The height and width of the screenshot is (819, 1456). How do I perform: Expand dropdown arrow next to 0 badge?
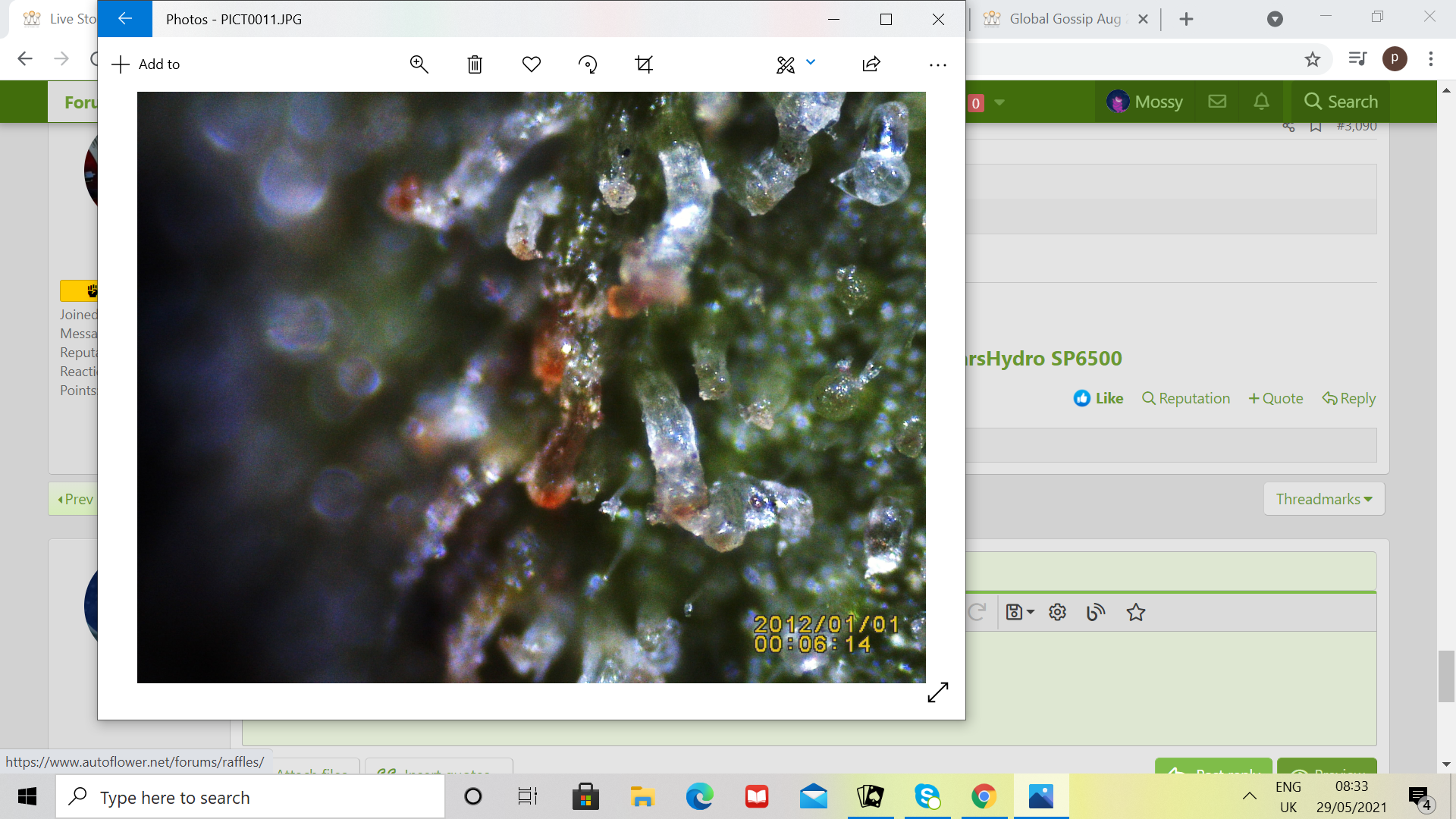tap(999, 102)
